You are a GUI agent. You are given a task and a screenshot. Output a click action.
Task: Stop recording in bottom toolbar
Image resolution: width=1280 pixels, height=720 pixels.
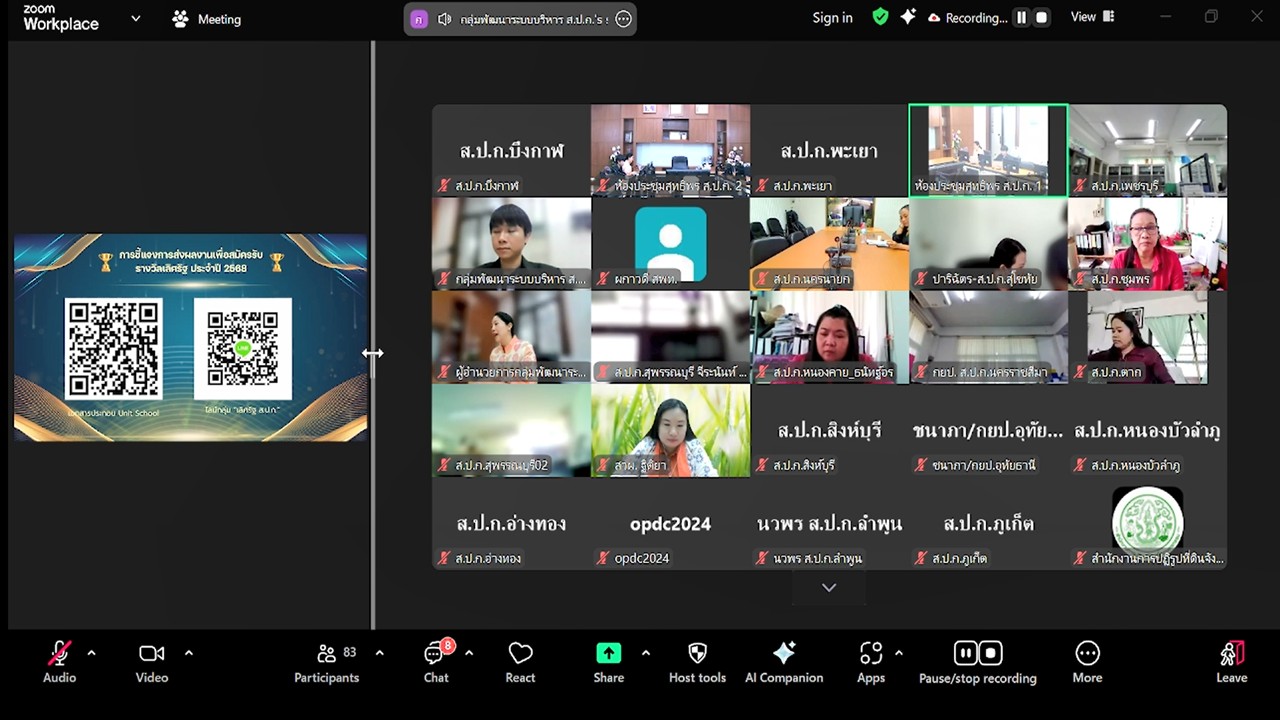point(990,653)
